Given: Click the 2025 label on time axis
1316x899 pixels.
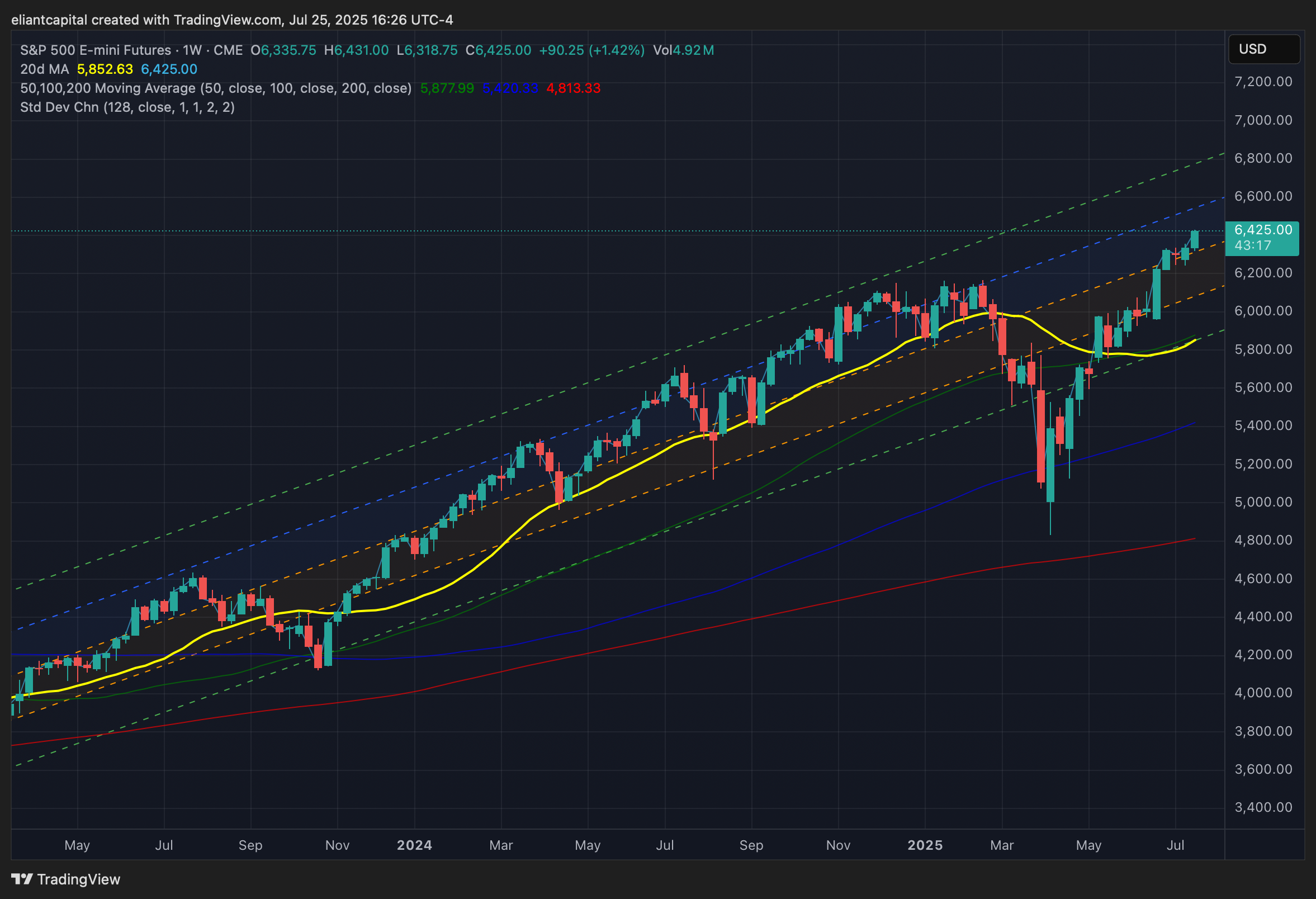Looking at the screenshot, I should [925, 845].
